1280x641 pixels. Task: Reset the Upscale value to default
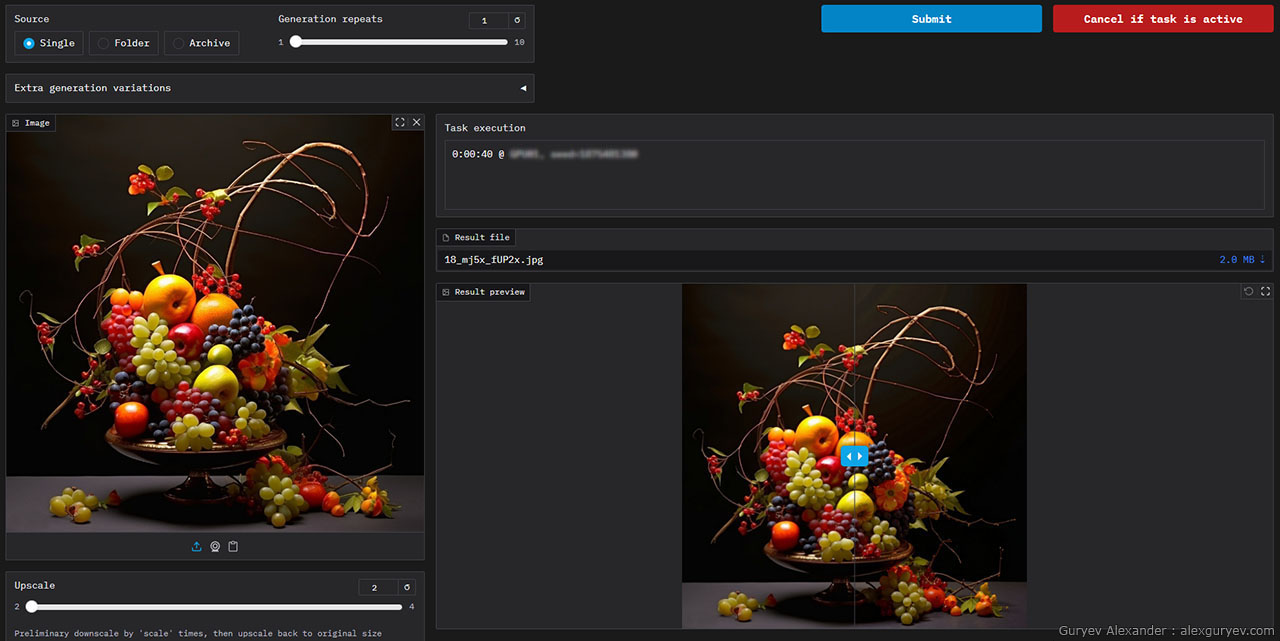pyautogui.click(x=406, y=587)
